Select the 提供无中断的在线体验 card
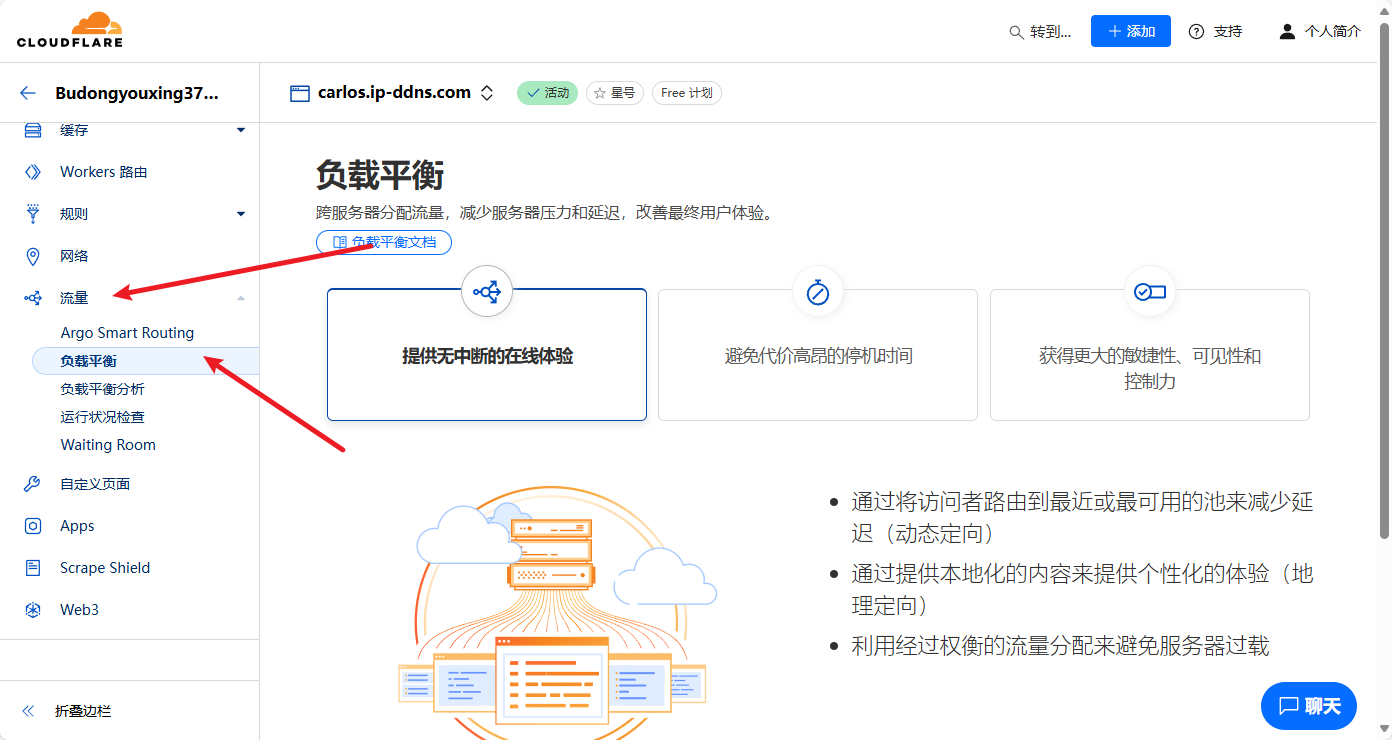This screenshot has width=1392, height=740. coord(487,355)
